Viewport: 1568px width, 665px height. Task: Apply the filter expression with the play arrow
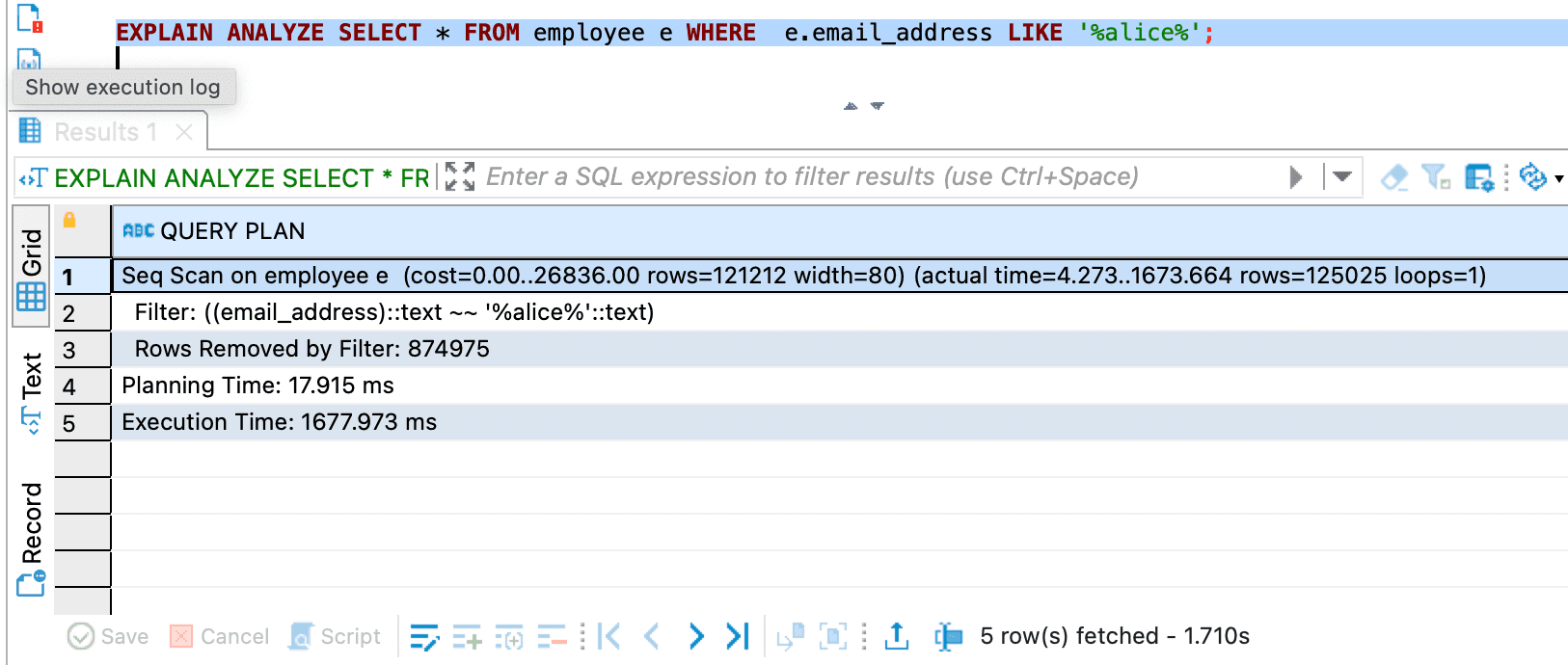tap(1296, 177)
